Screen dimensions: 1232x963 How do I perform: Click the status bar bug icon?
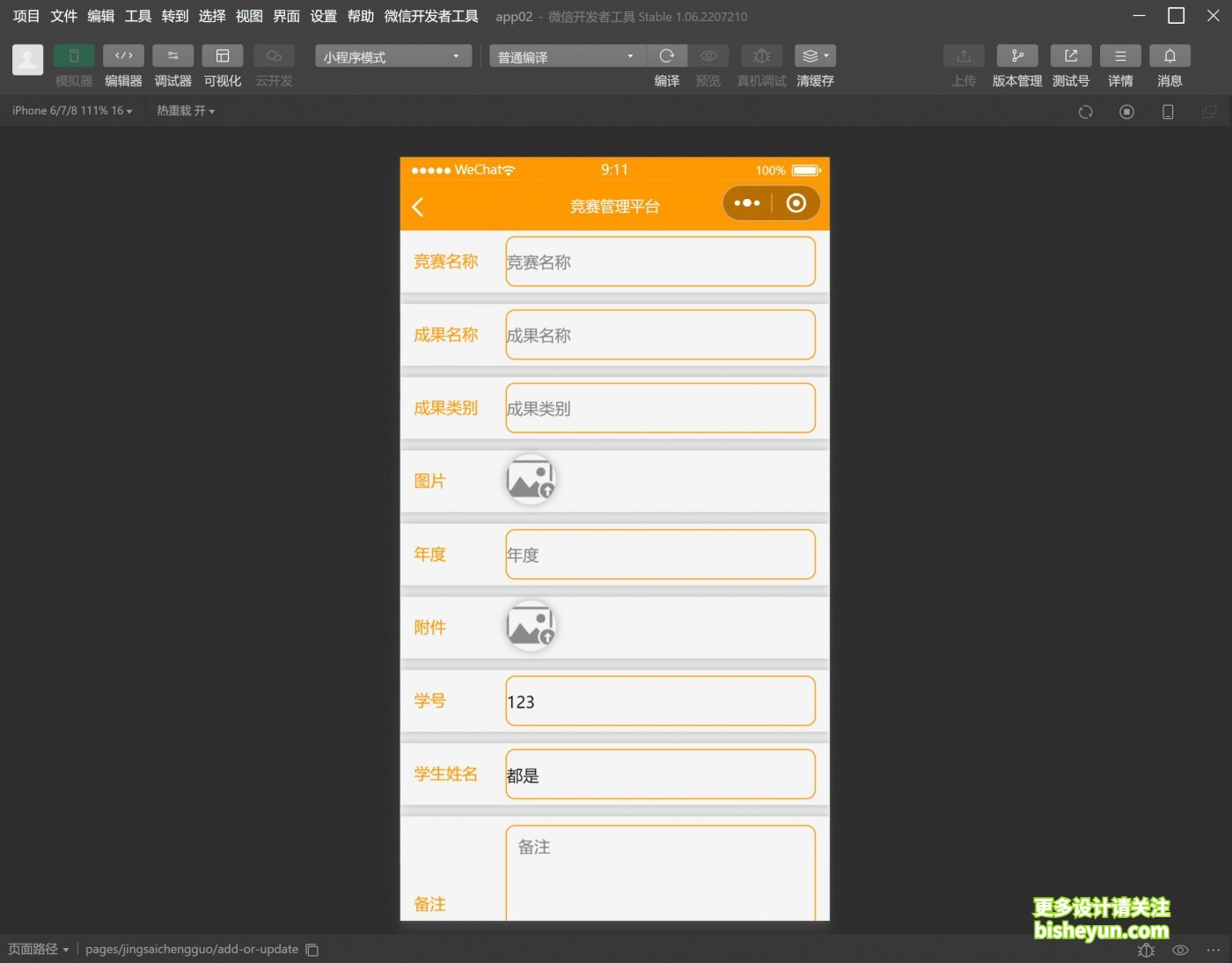[1146, 950]
